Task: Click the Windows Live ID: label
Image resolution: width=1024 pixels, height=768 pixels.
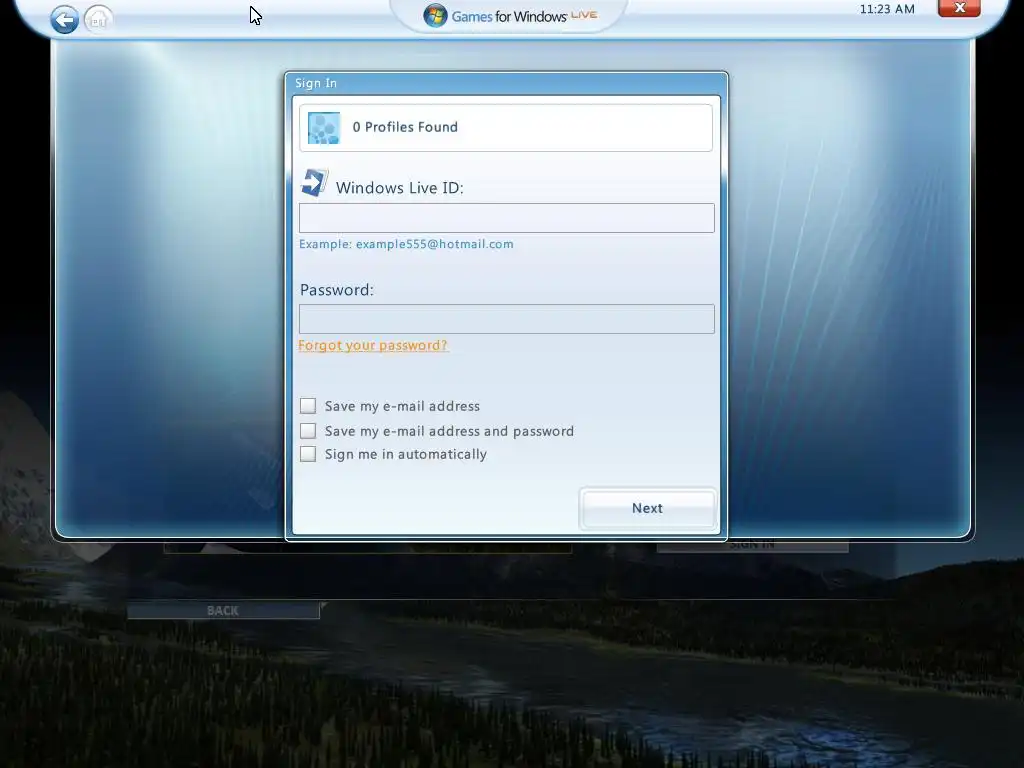Action: pos(400,188)
